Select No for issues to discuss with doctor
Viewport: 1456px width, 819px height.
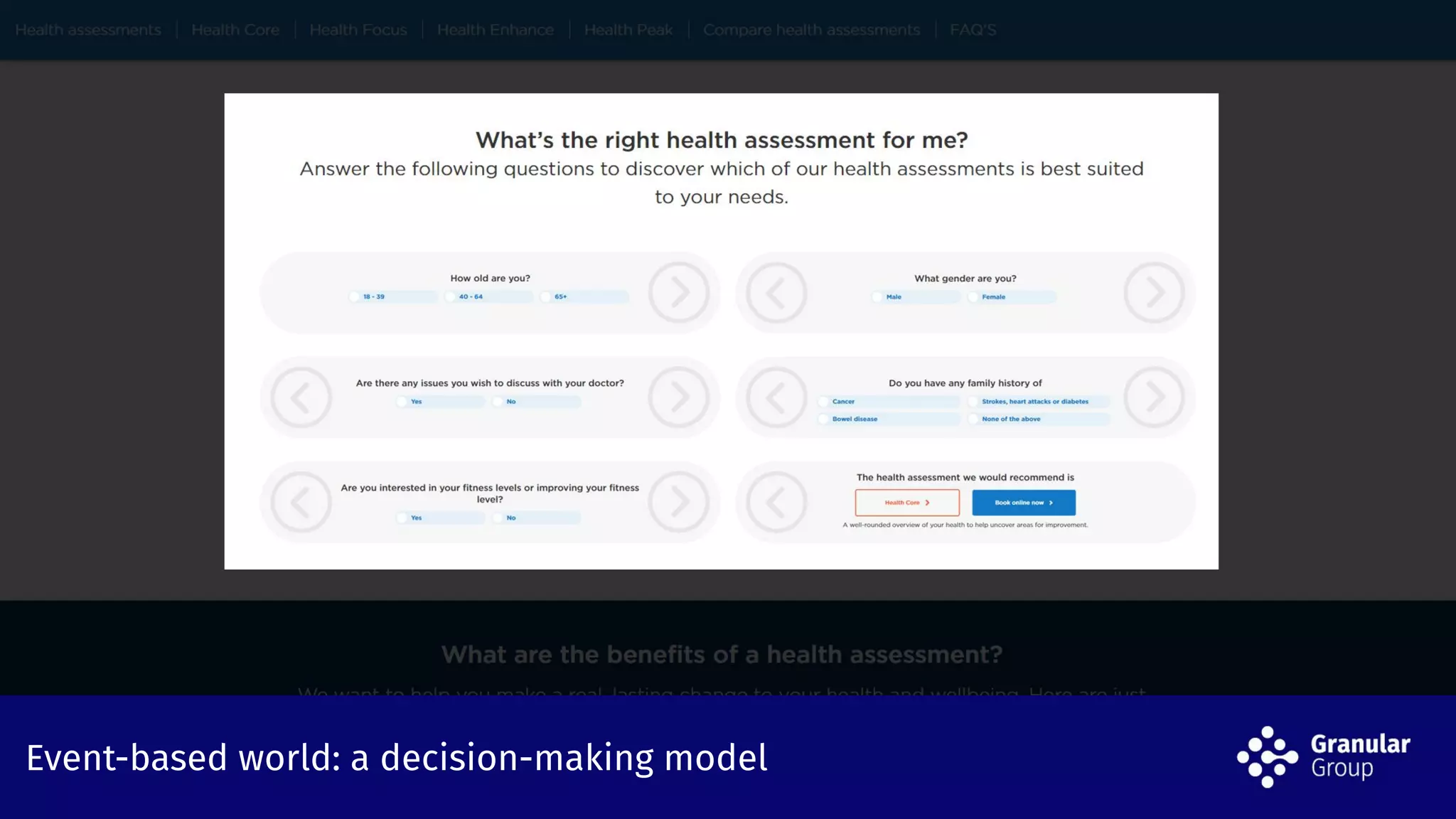536,402
